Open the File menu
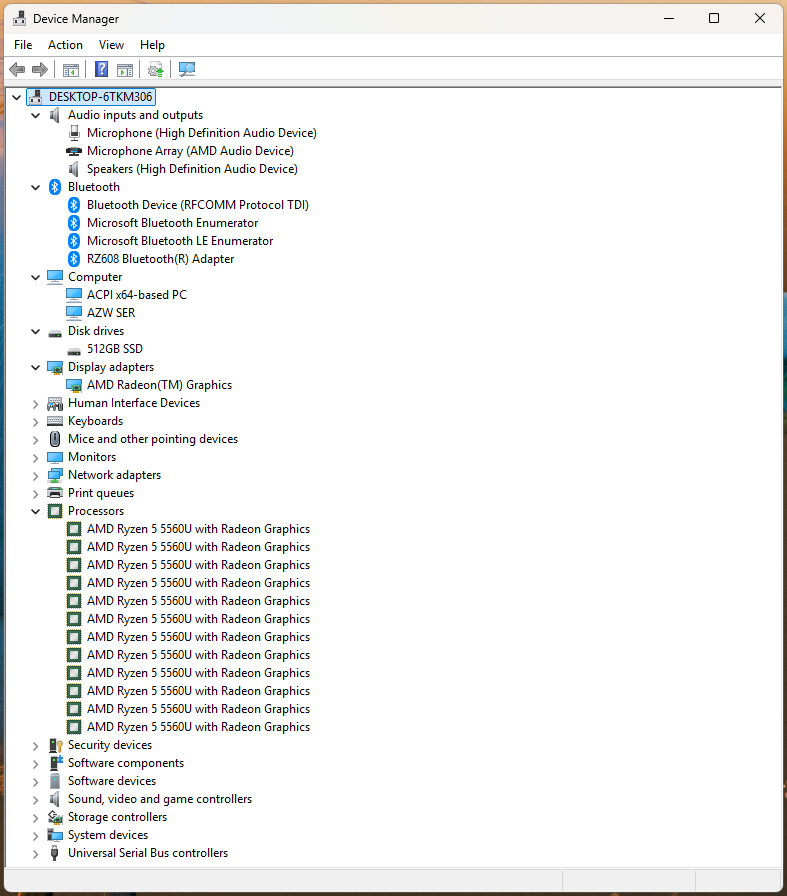The height and width of the screenshot is (896, 787). pos(23,45)
